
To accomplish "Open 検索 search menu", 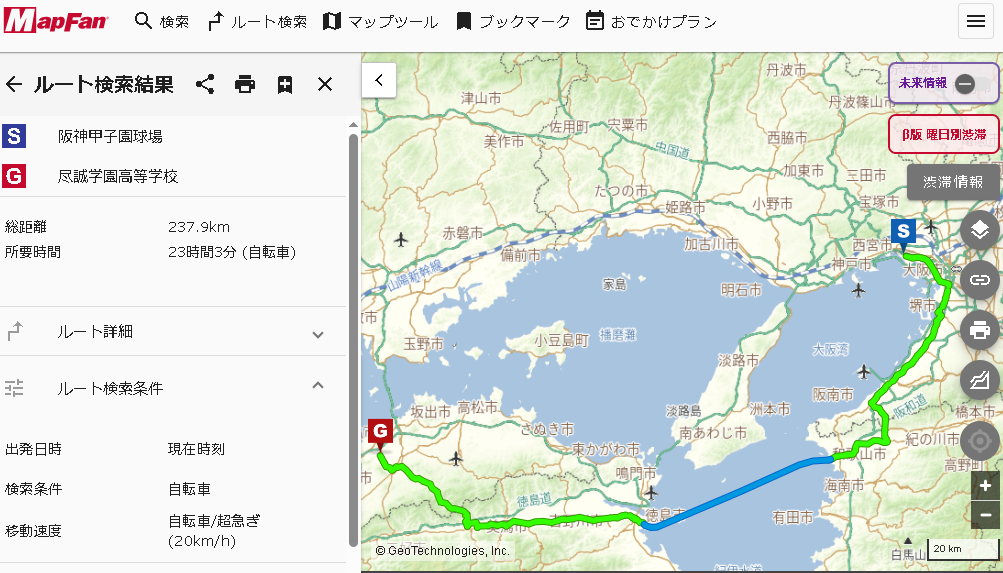I will point(162,21).
